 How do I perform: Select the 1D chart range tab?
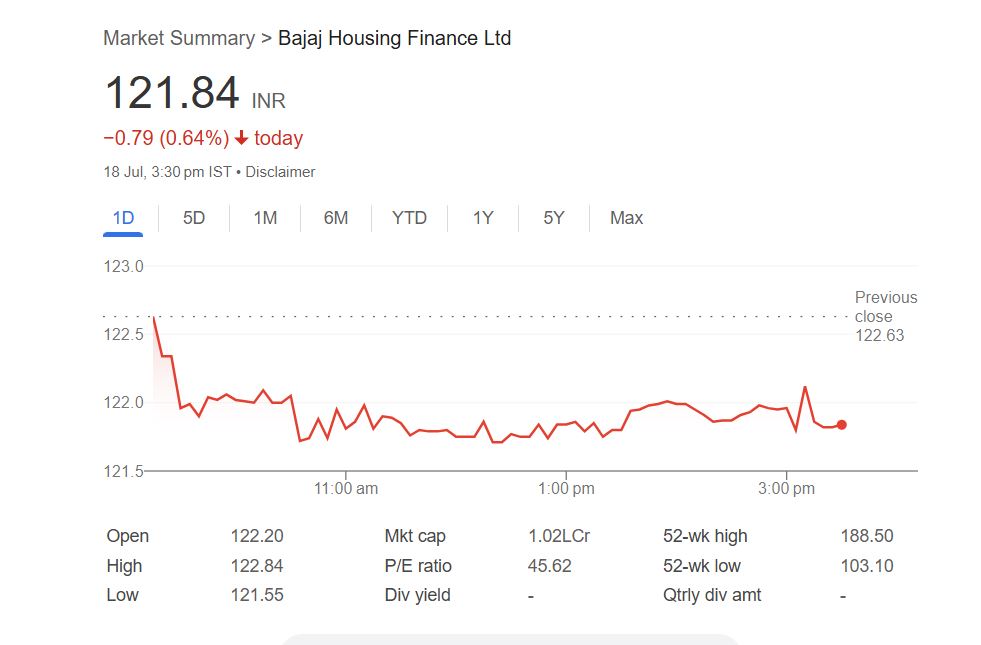123,218
